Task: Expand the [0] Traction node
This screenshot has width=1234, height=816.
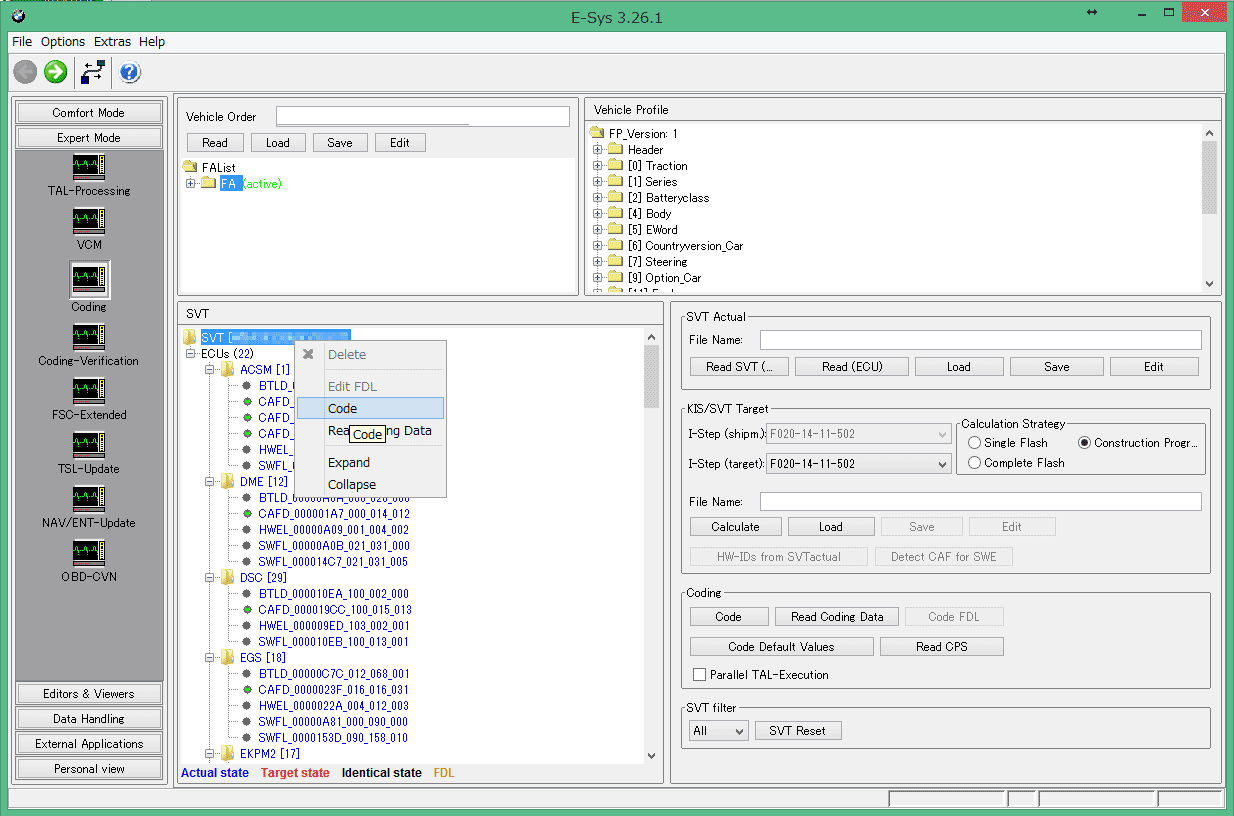Action: 598,166
